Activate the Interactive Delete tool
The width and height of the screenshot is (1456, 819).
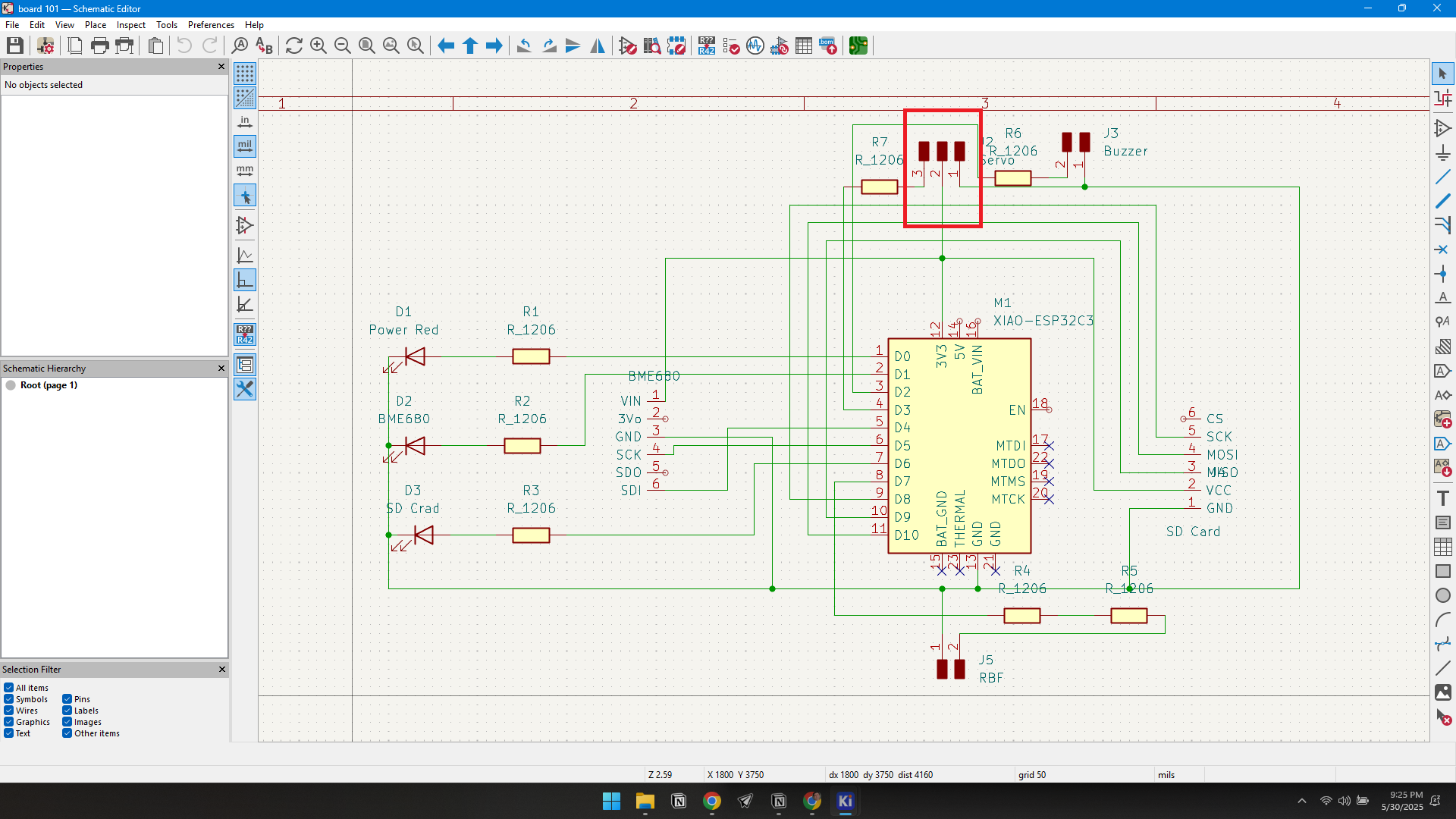click(1443, 717)
